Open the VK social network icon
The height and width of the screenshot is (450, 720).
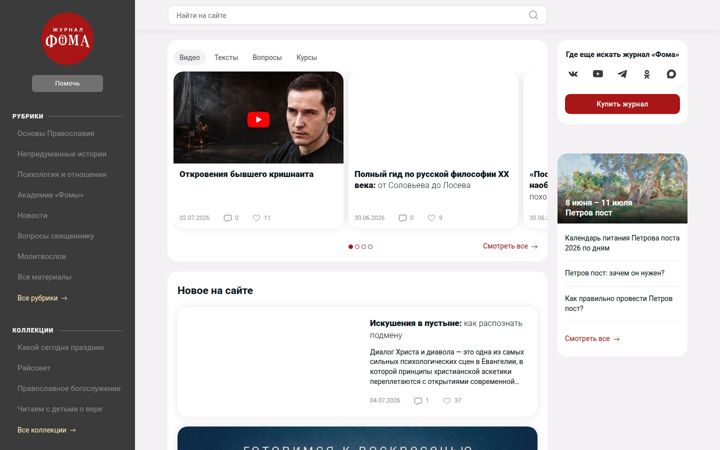573,74
